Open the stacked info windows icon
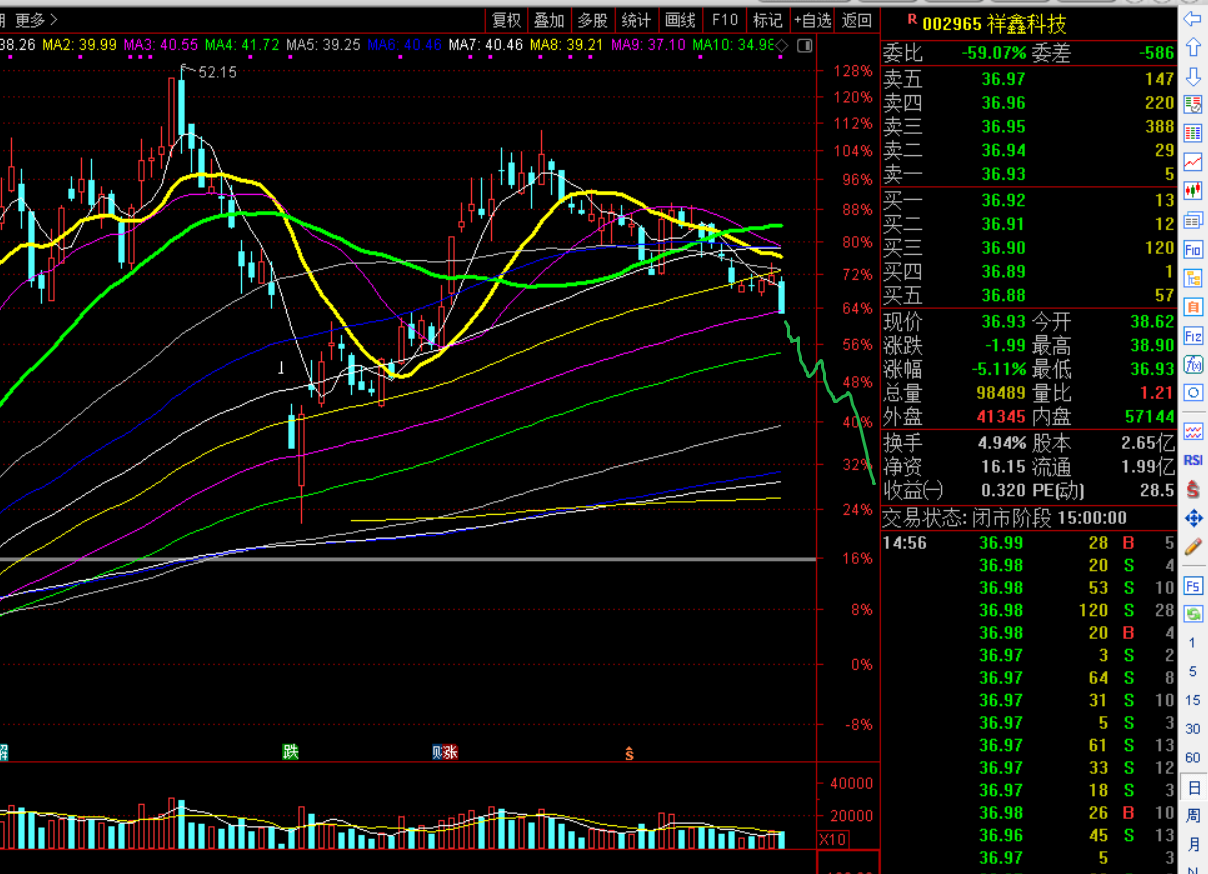 point(1192,220)
